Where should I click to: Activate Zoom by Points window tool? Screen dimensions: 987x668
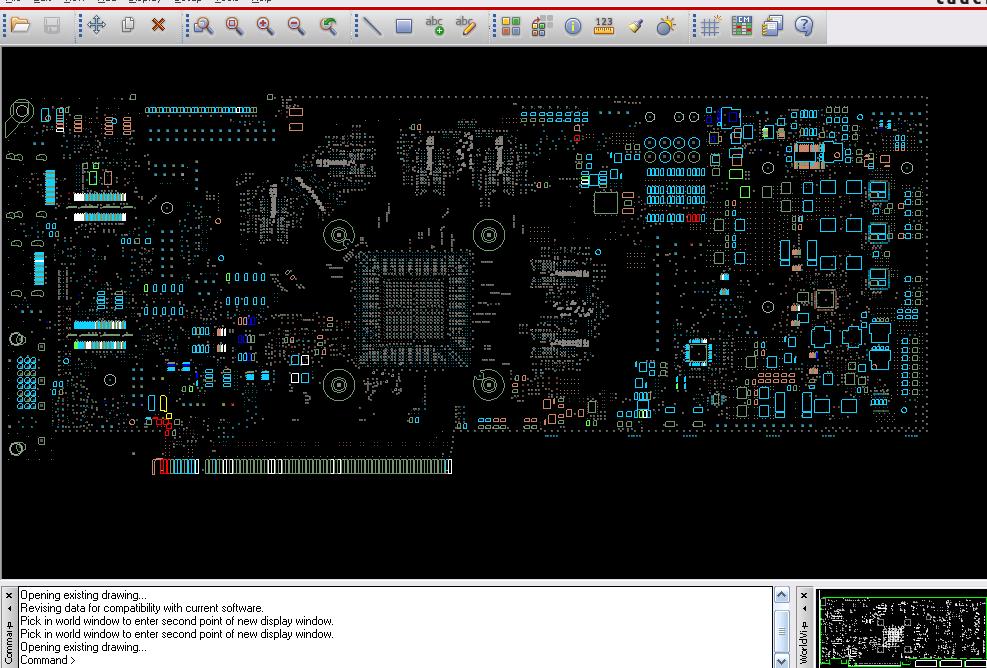(x=203, y=26)
